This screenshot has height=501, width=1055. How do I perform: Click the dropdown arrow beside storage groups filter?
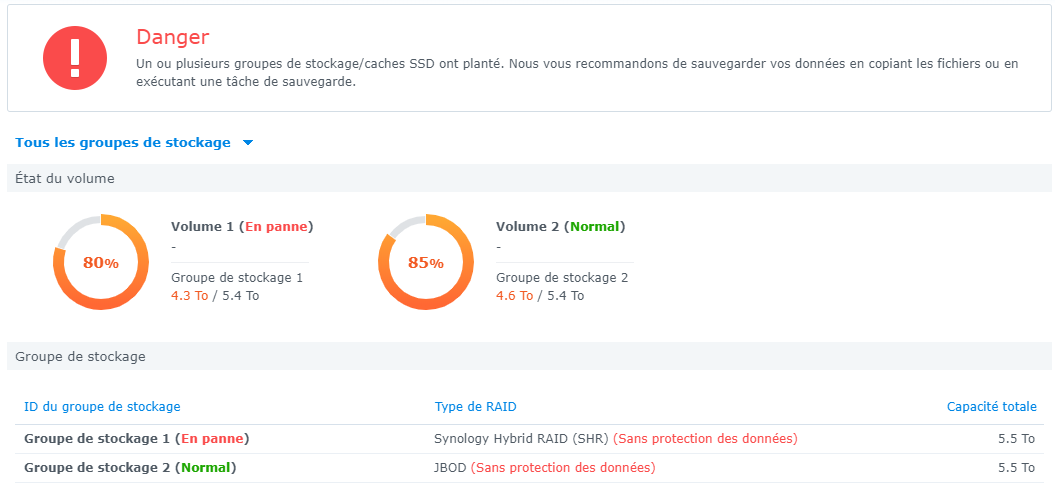pyautogui.click(x=248, y=143)
